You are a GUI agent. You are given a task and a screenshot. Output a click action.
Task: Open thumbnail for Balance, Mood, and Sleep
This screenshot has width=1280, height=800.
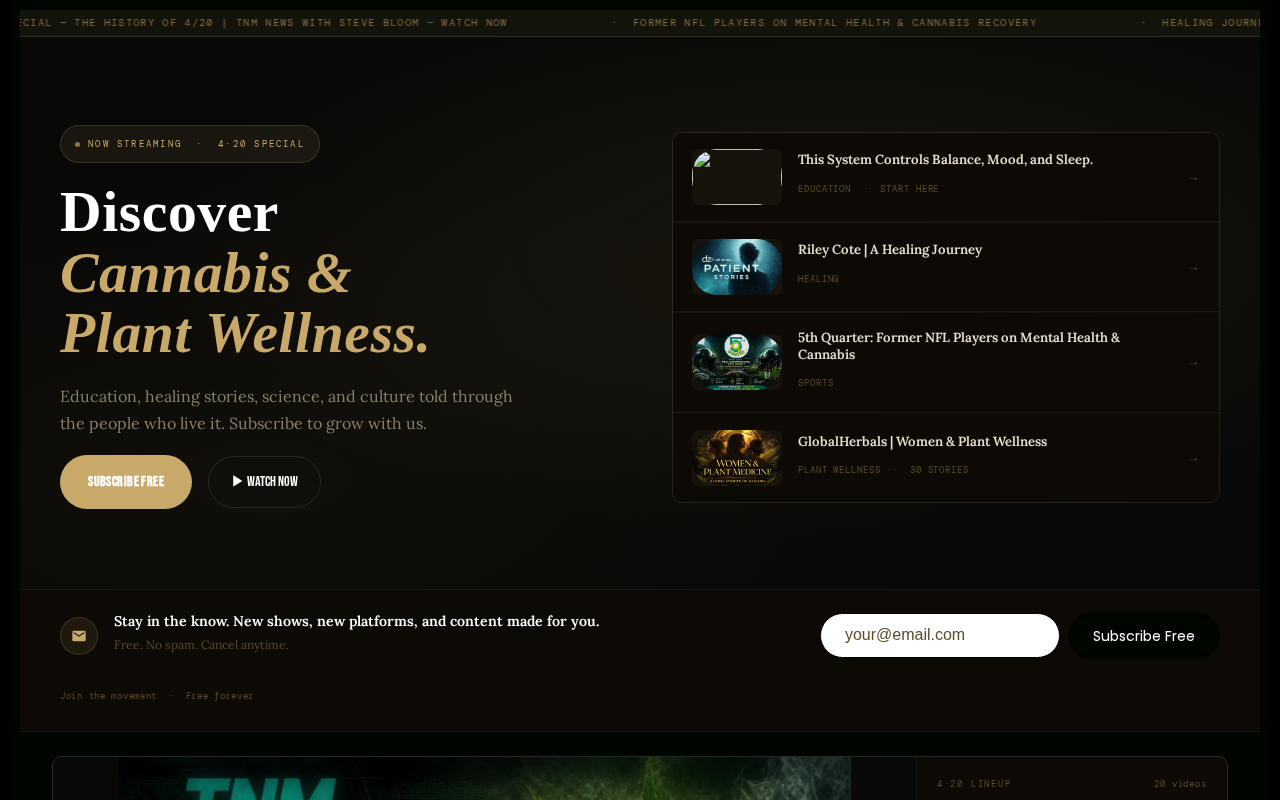tap(737, 177)
